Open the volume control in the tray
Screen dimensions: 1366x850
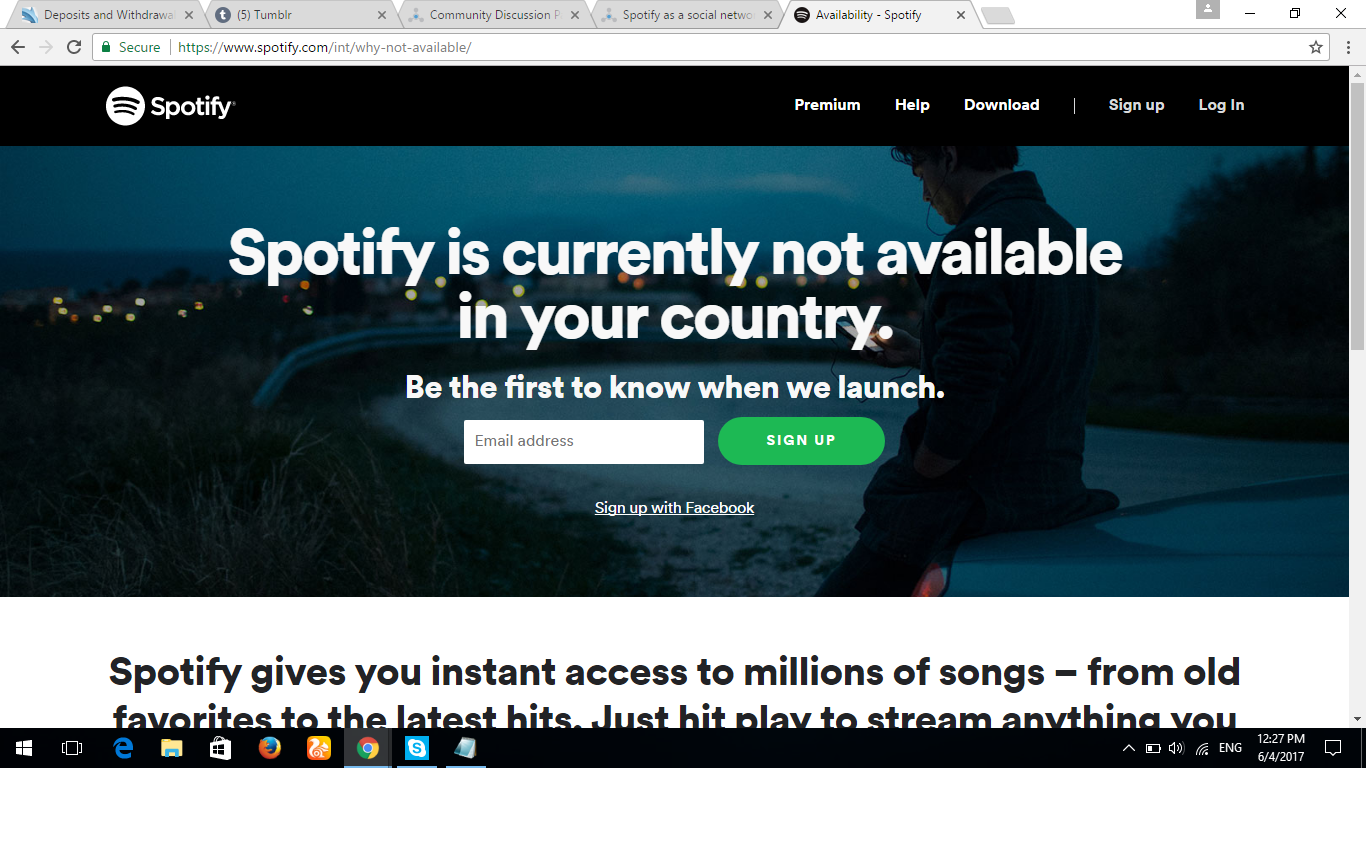coord(1176,748)
